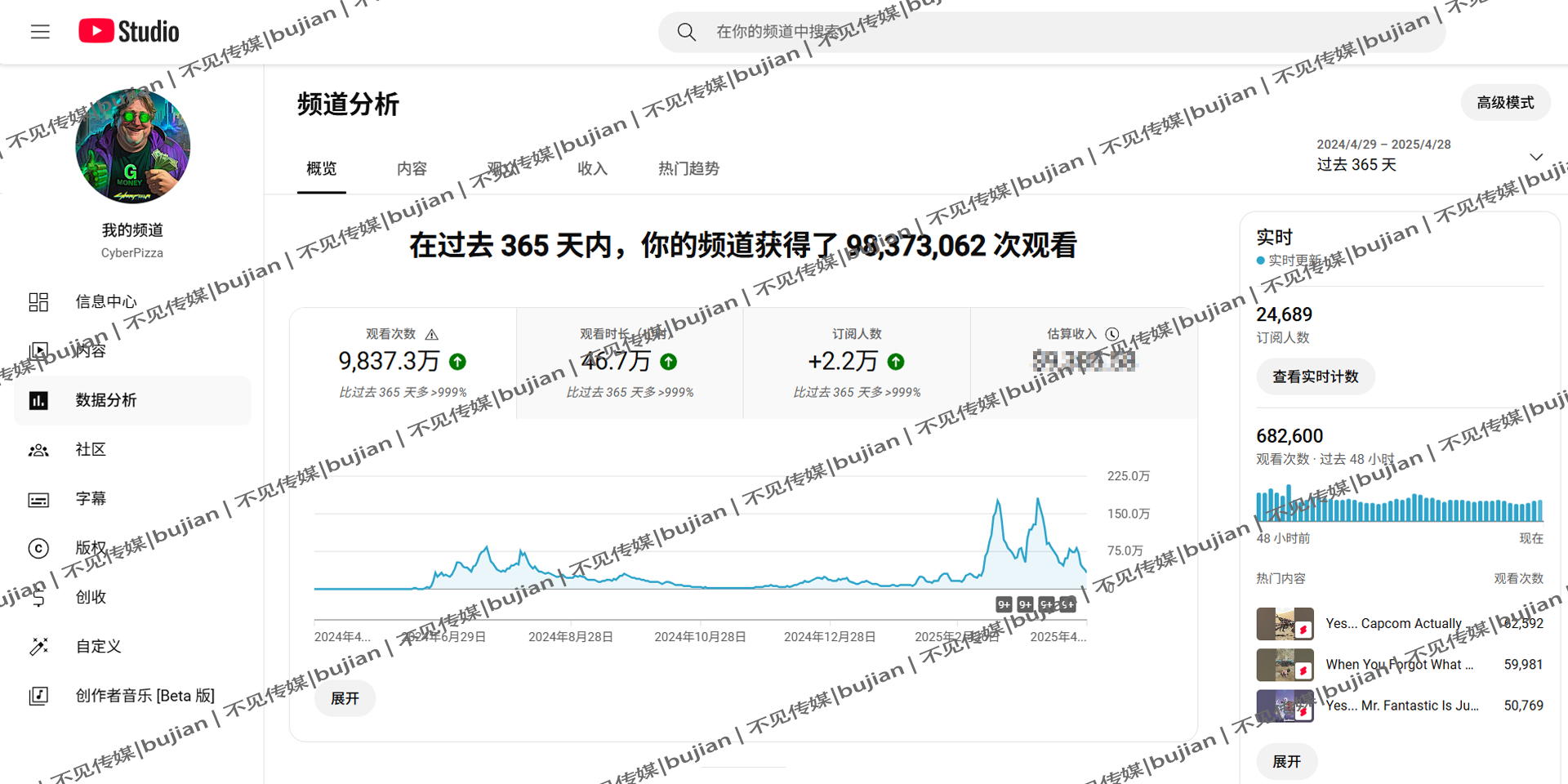Open 信息中心 dashboard icon in sidebar
The width and height of the screenshot is (1568, 784).
(x=38, y=302)
